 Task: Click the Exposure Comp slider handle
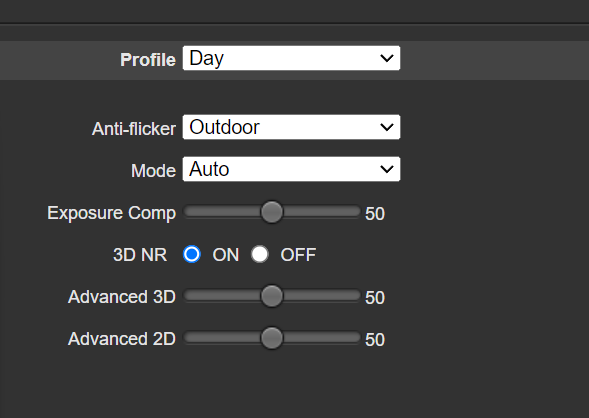click(272, 212)
